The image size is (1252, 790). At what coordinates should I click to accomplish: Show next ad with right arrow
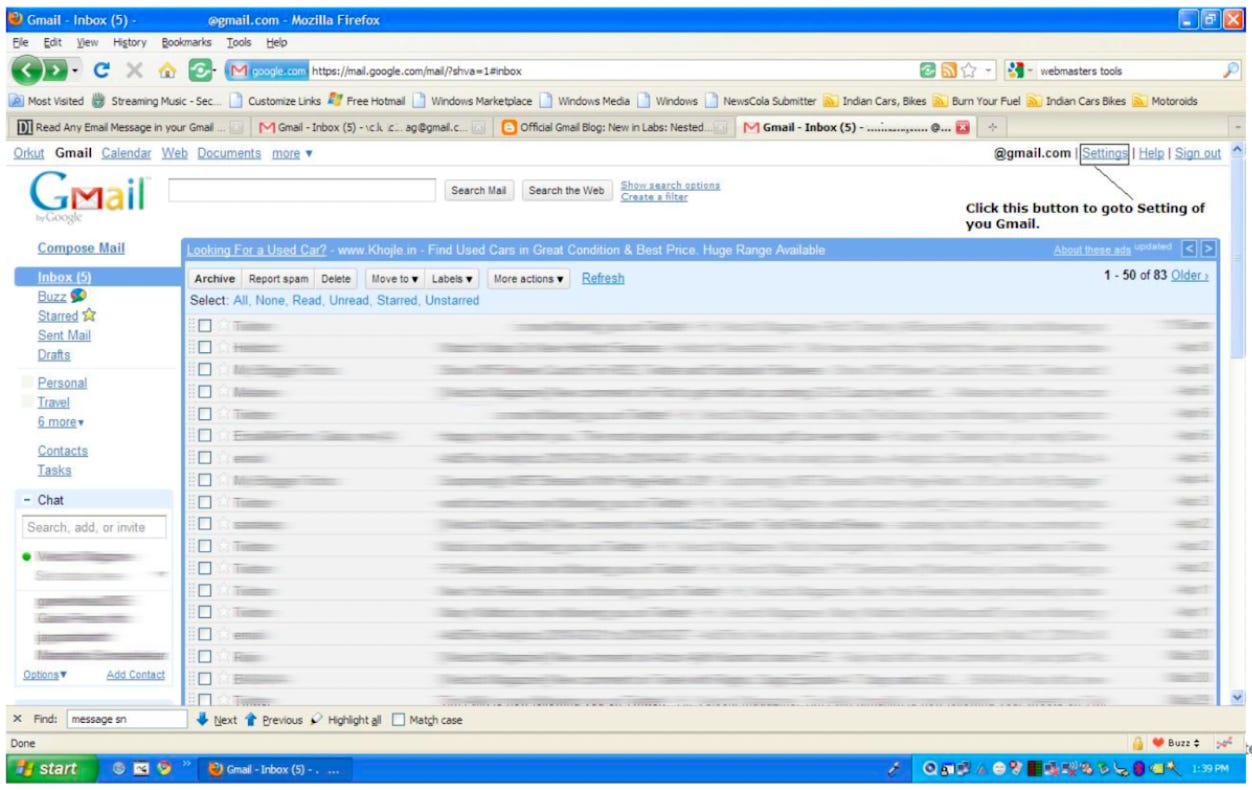click(x=1208, y=249)
